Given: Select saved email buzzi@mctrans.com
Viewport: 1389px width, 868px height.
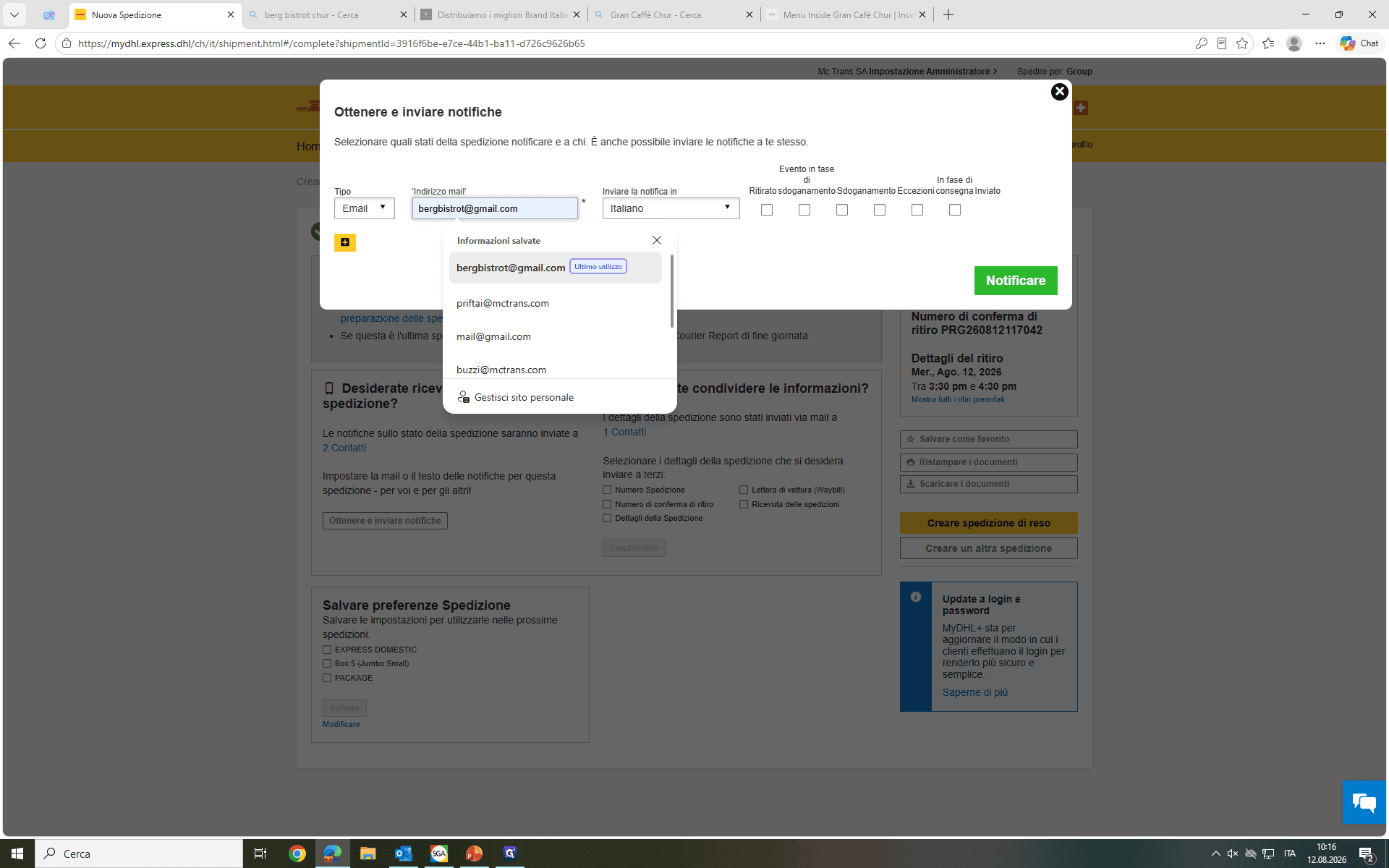Looking at the screenshot, I should [x=556, y=369].
